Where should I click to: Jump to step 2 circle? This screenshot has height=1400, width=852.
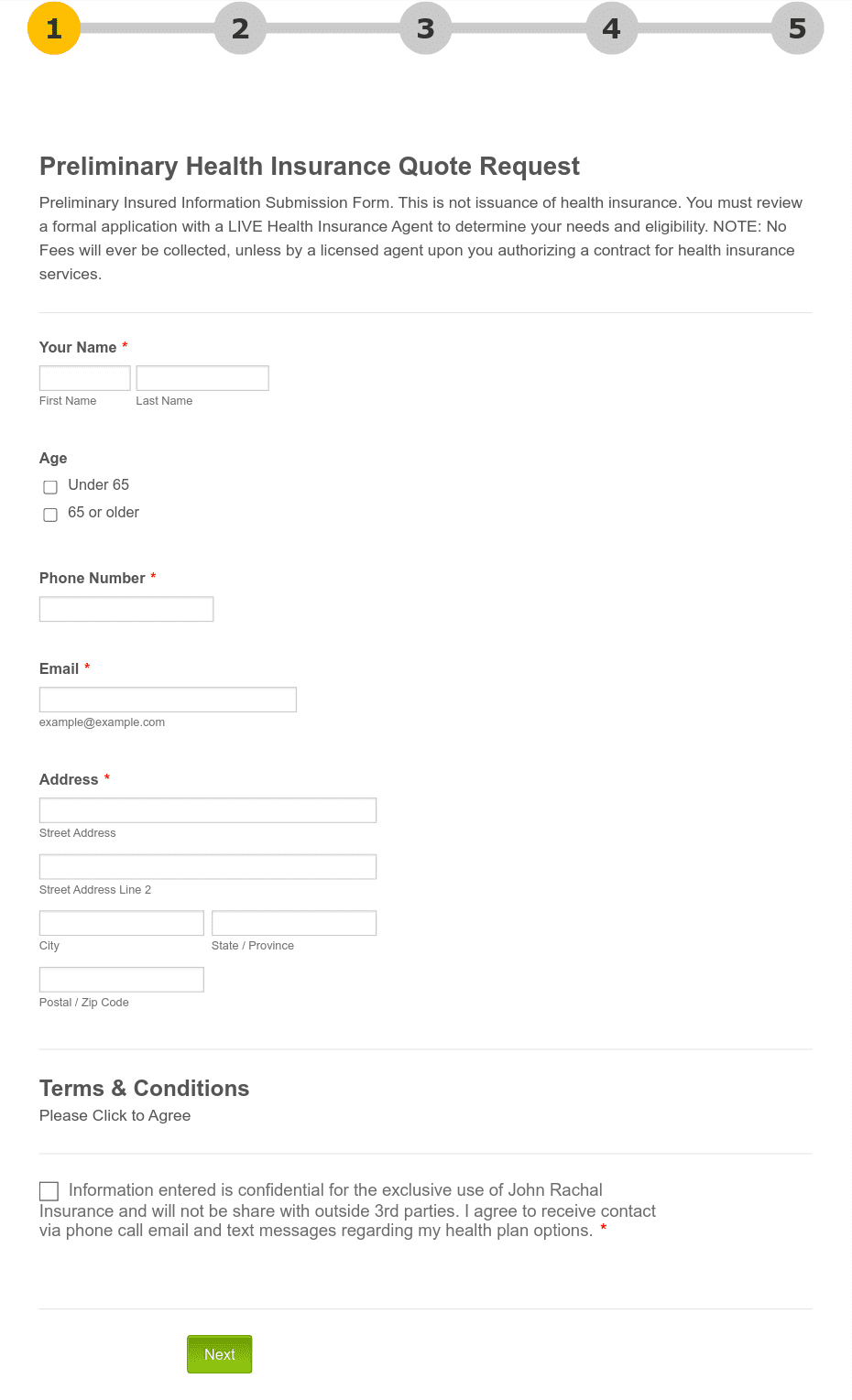pos(240,28)
